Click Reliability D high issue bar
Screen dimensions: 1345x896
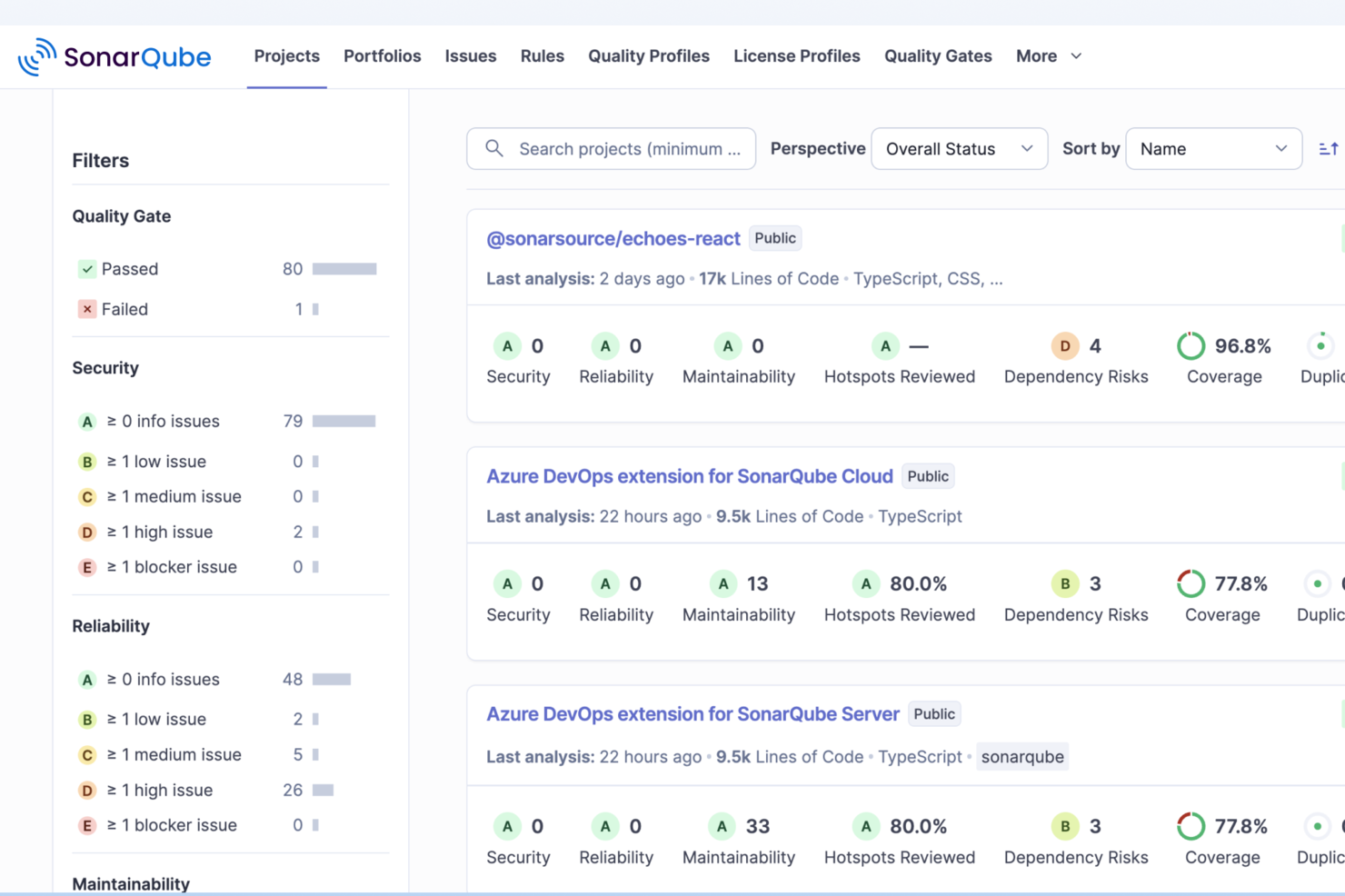click(323, 791)
